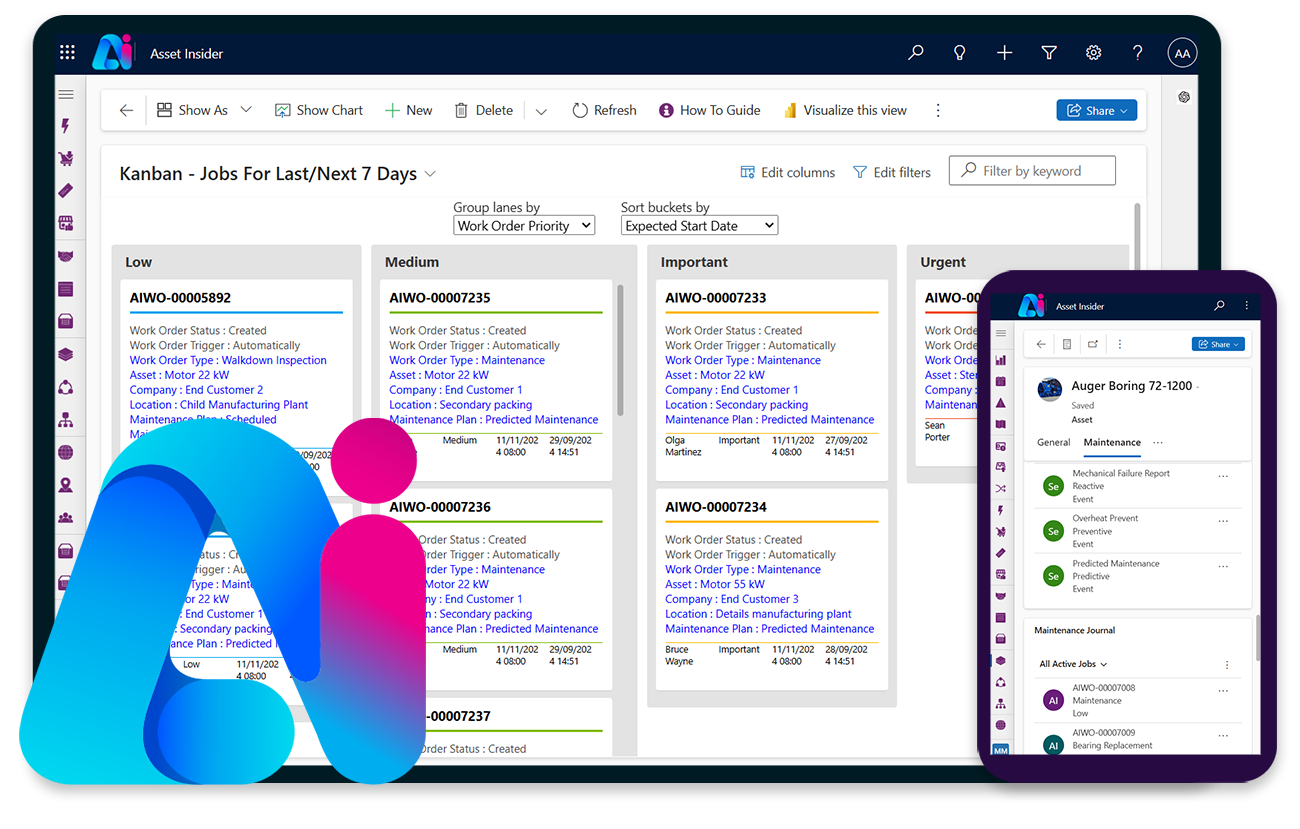
Task: Open card AIWO-00007233 title
Action: tap(716, 298)
